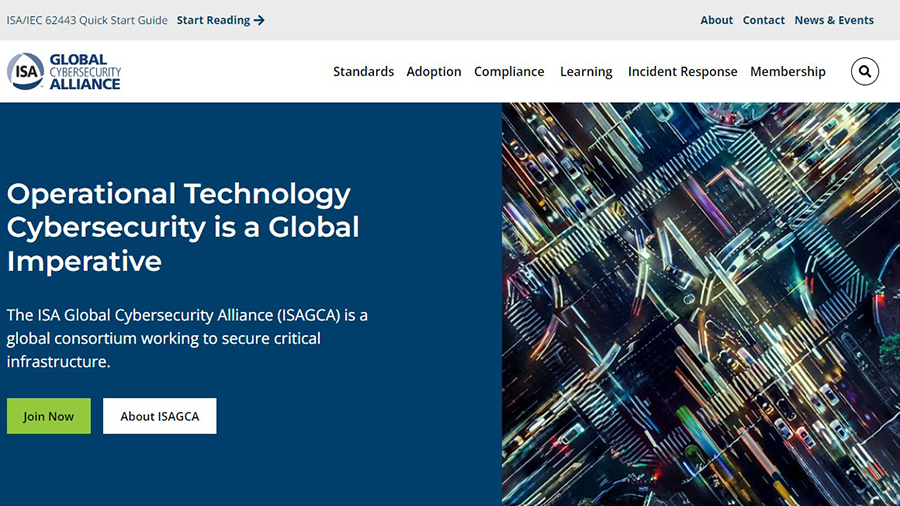Screen dimensions: 900x506
Task: Open News & Events
Action: (834, 20)
